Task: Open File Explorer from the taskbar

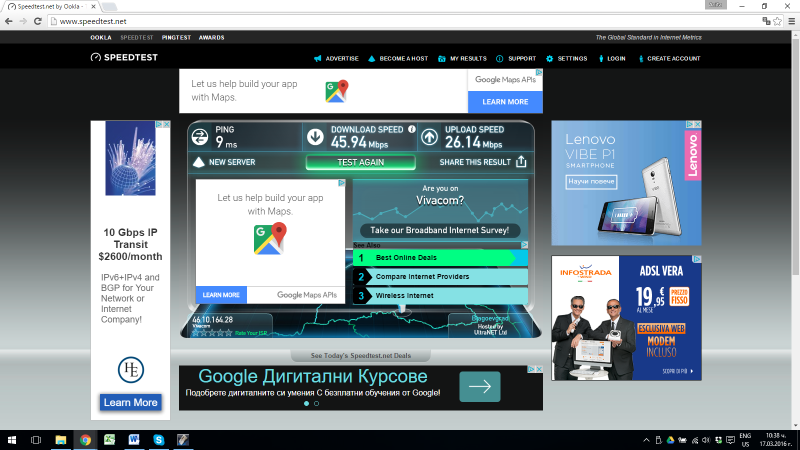Action: [x=61, y=440]
